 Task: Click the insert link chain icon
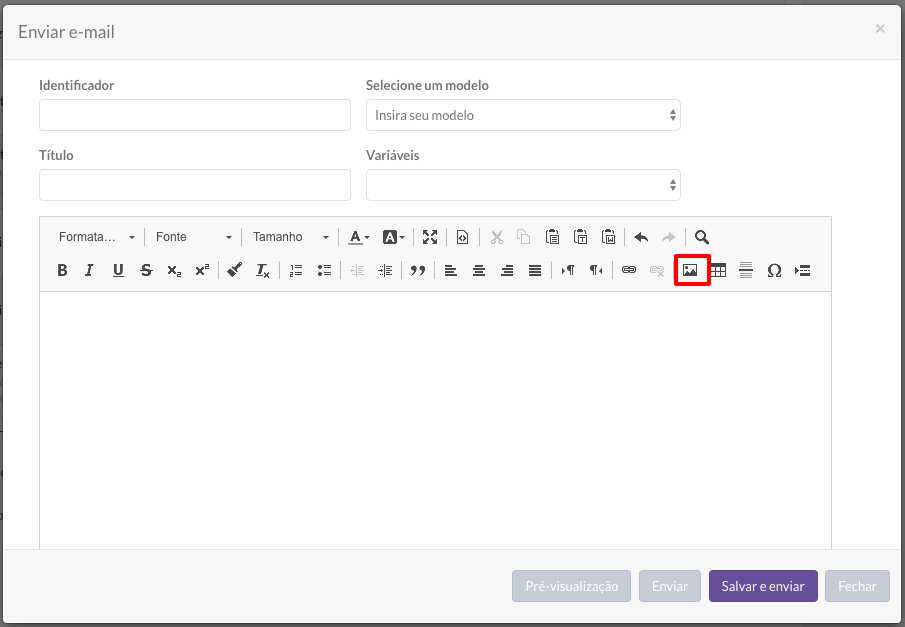click(x=629, y=270)
